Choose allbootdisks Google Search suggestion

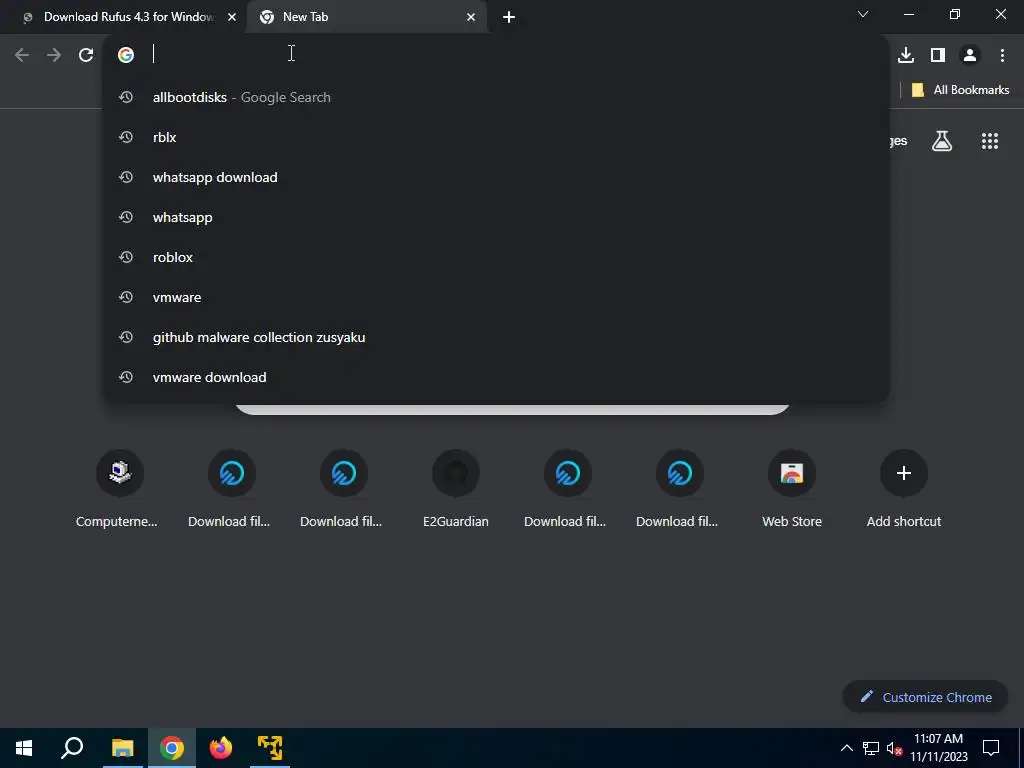(x=496, y=97)
